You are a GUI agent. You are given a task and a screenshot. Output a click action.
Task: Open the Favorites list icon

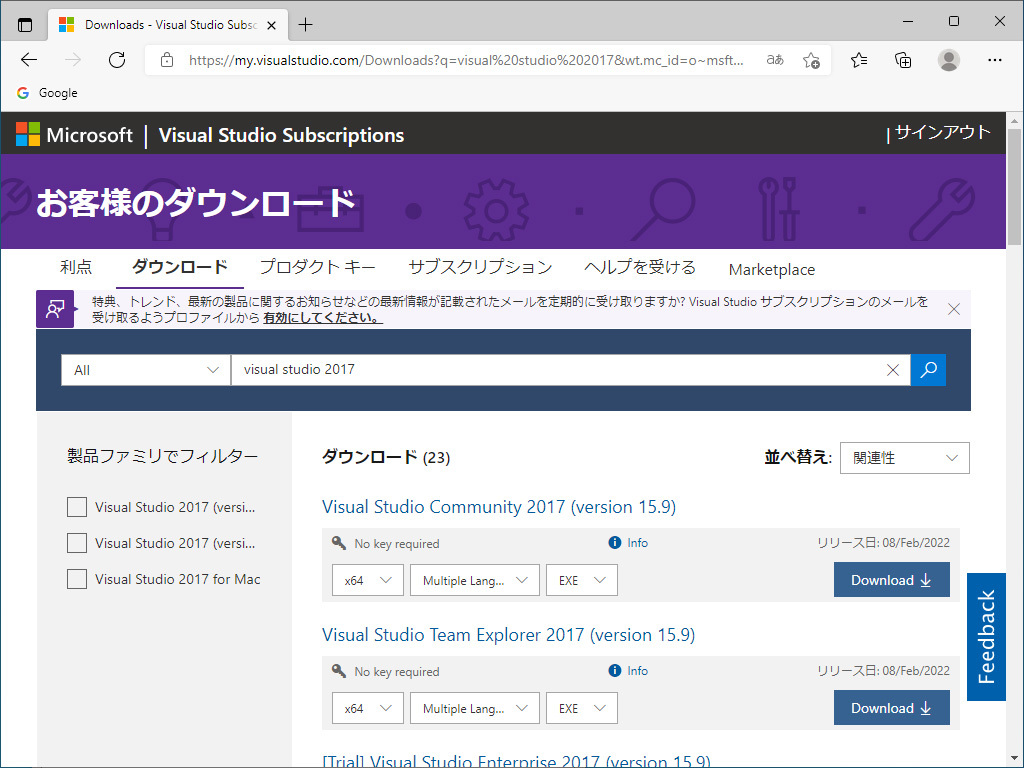859,60
